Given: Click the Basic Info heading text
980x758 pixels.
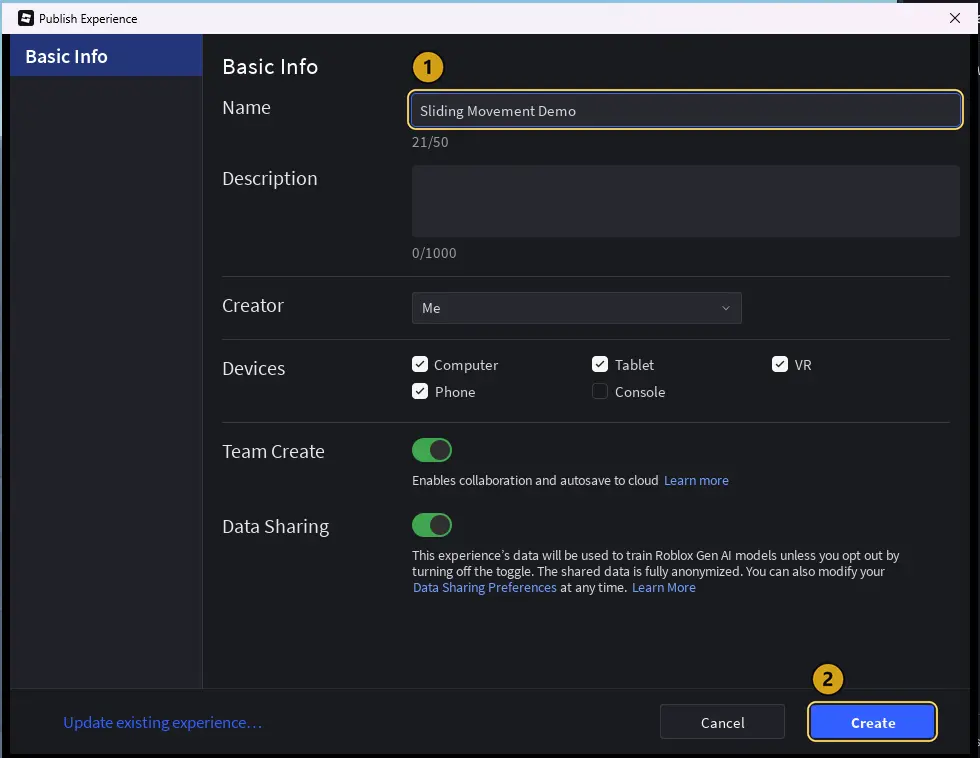Looking at the screenshot, I should pos(270,67).
